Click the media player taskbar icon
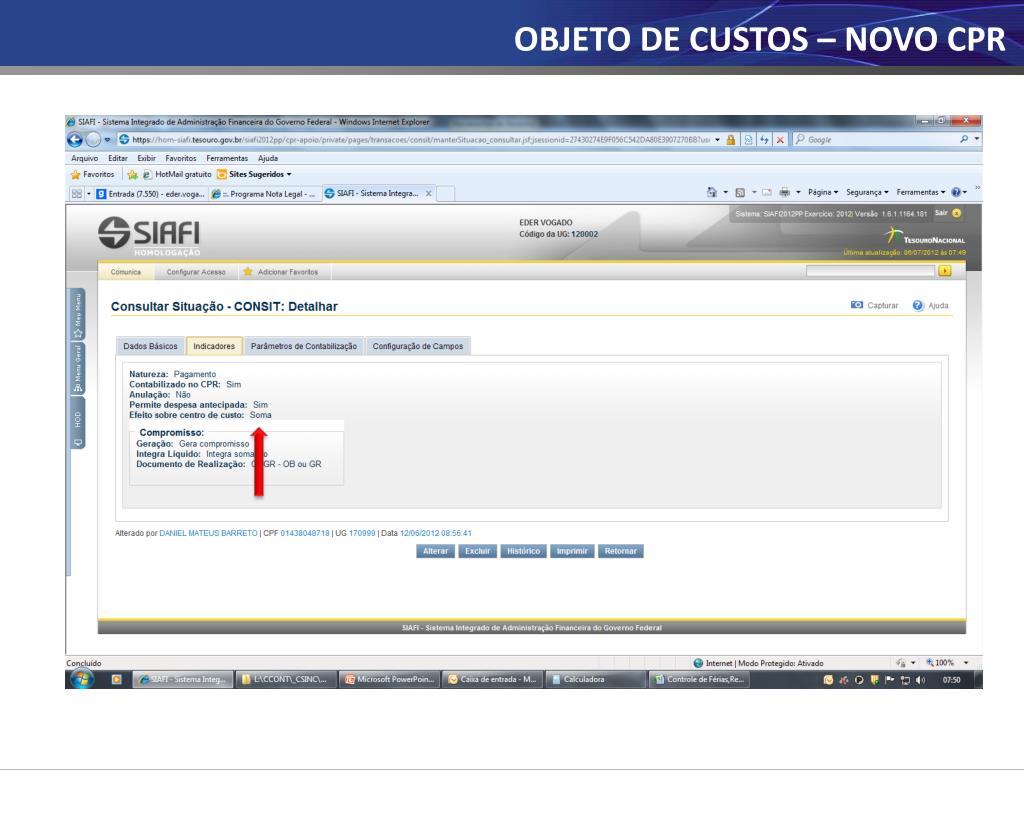The height and width of the screenshot is (827, 1024). tap(116, 679)
